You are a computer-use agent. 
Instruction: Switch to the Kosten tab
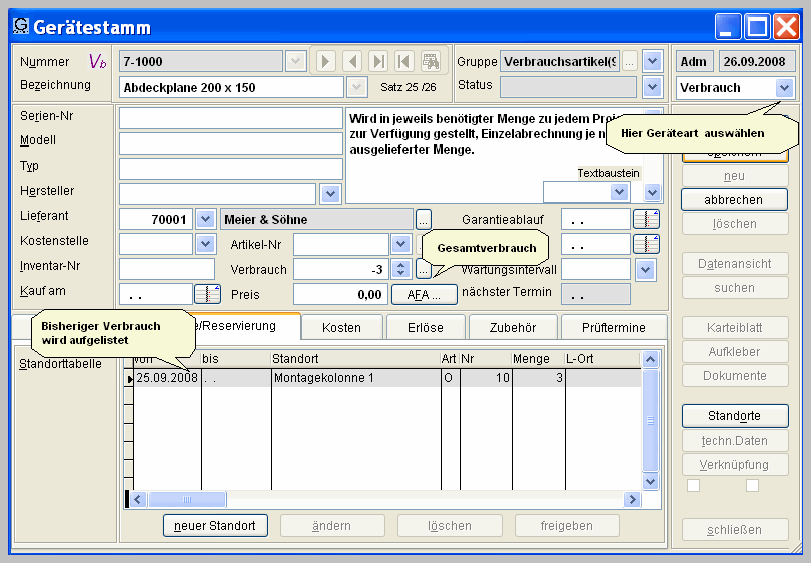pos(341,328)
